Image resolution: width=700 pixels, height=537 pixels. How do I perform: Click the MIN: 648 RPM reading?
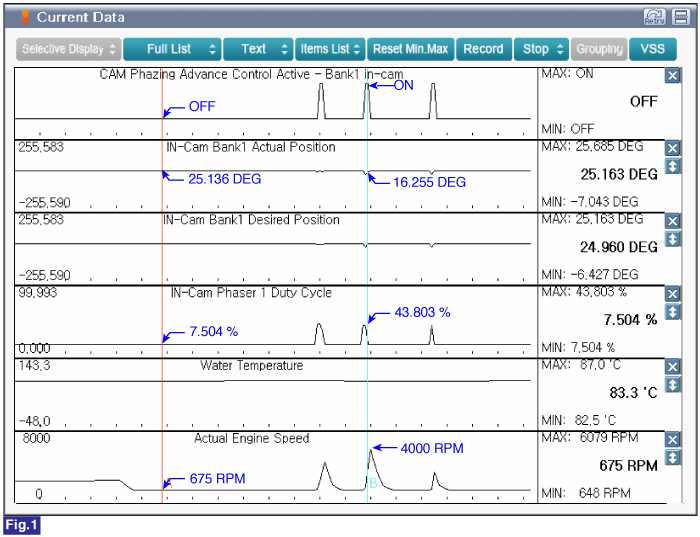pyautogui.click(x=586, y=493)
